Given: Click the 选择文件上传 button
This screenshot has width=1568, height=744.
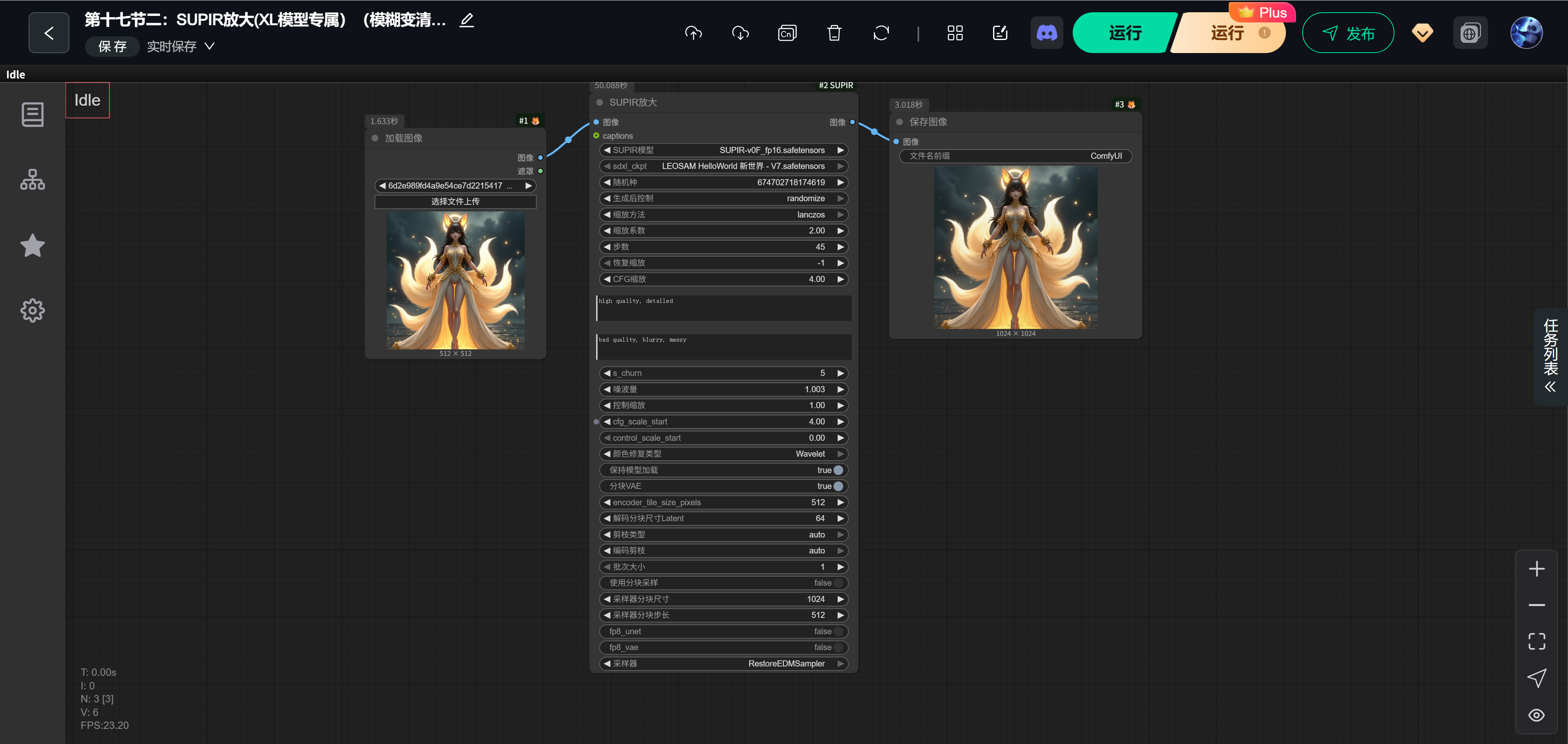Looking at the screenshot, I should (x=455, y=201).
